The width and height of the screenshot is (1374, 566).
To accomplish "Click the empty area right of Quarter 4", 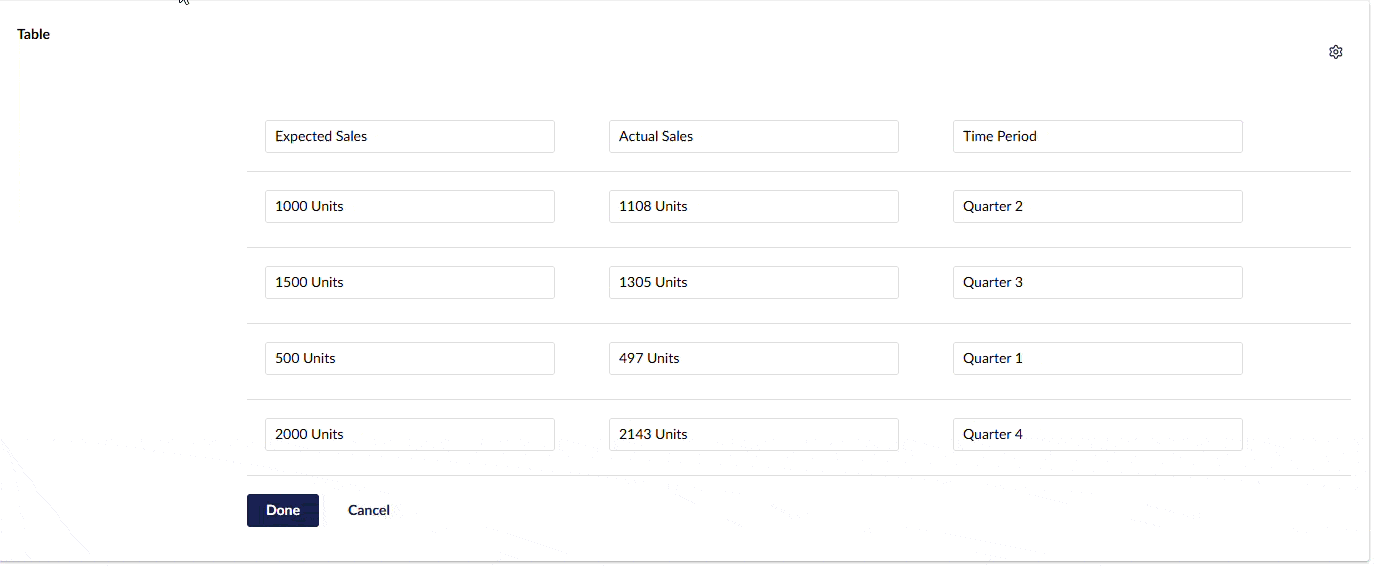I will tap(1297, 435).
